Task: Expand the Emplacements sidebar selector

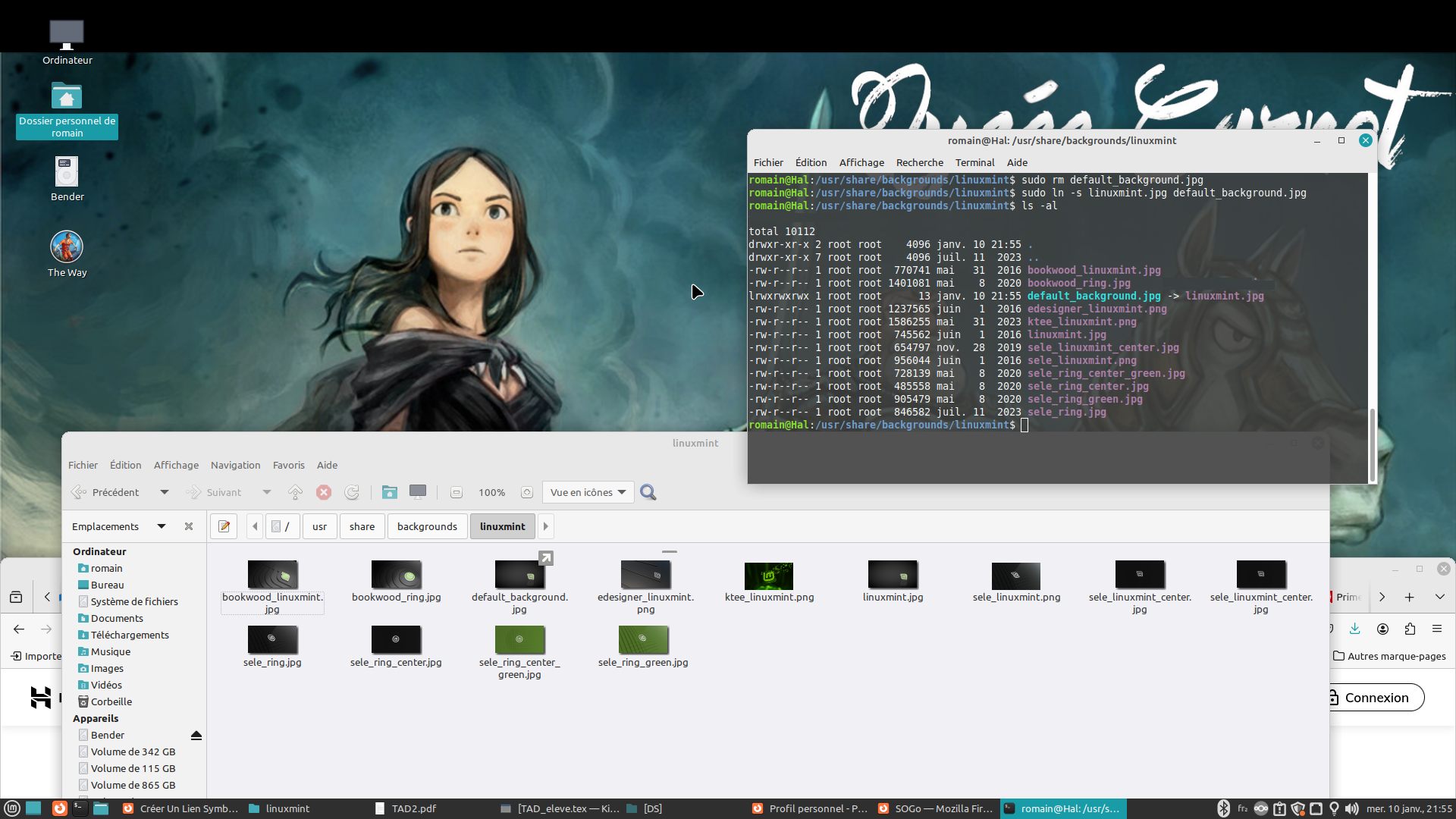Action: click(x=162, y=526)
